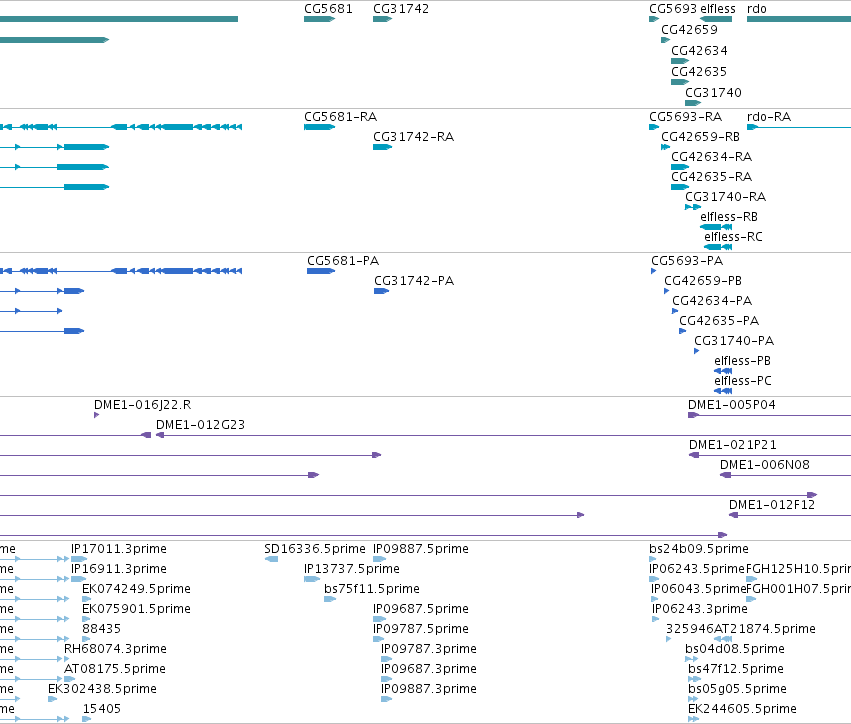
Task: Select EST AT08175.5prime
Action: click(115, 670)
